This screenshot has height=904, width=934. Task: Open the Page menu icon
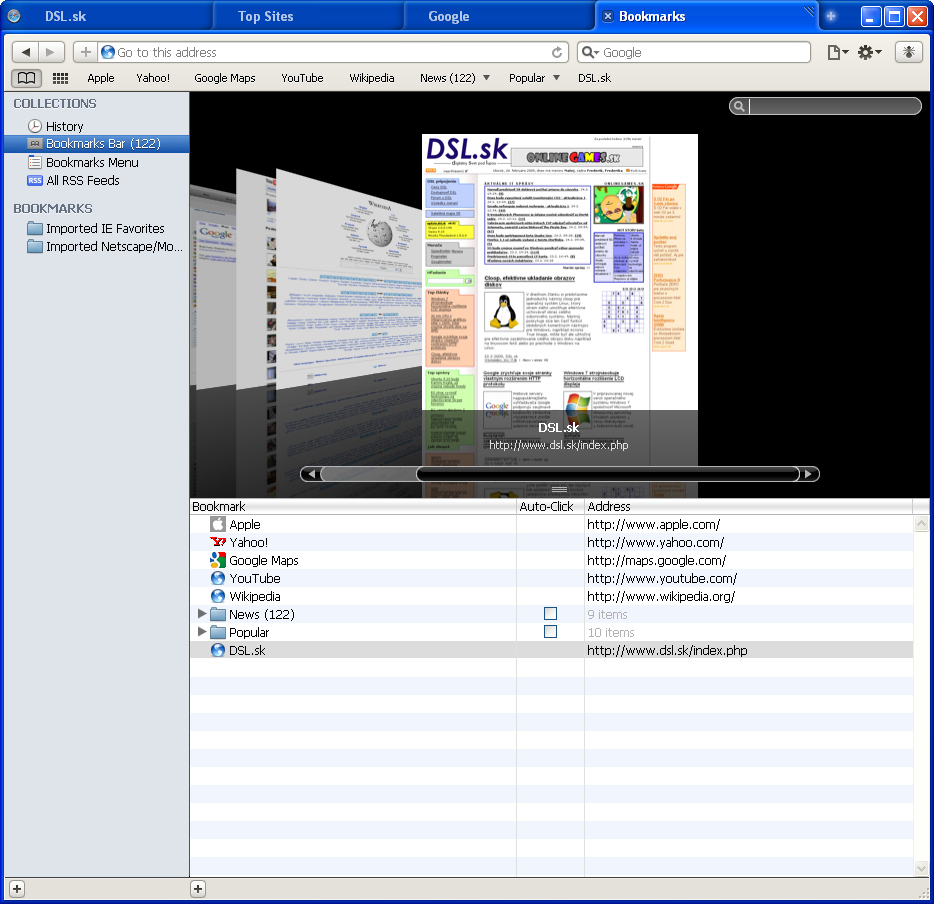click(x=838, y=52)
